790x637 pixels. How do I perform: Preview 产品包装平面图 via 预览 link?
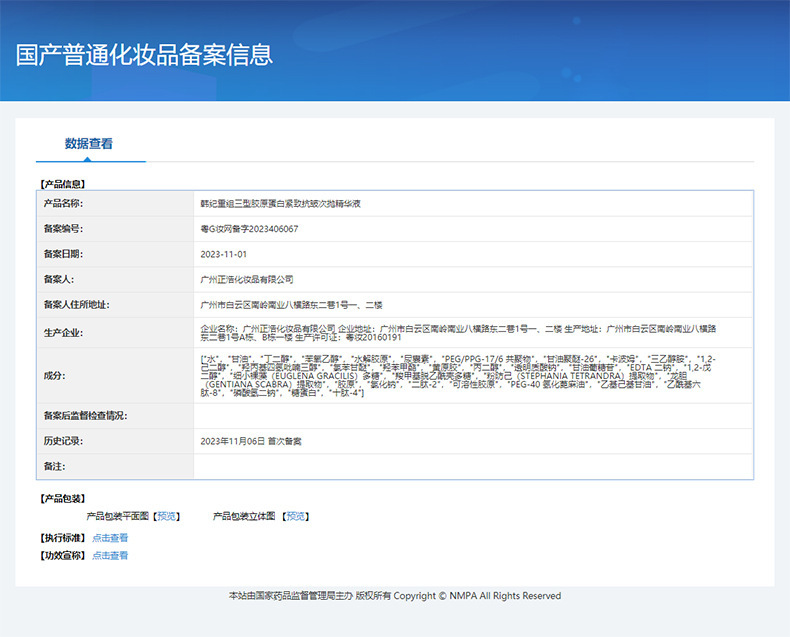[167, 516]
